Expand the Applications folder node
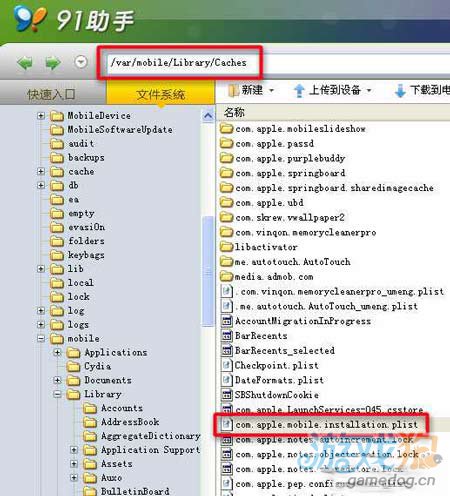Image resolution: width=450 pixels, height=496 pixels. [57, 352]
